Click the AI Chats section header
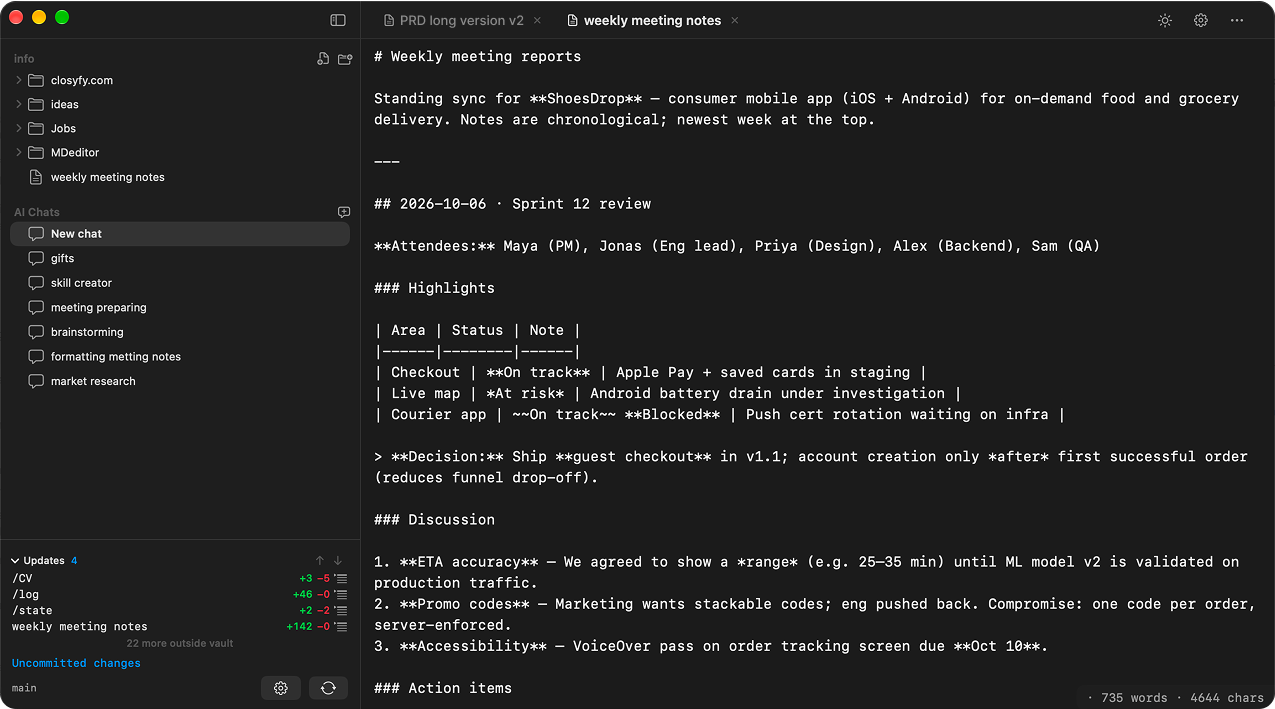The image size is (1275, 709). pos(37,212)
